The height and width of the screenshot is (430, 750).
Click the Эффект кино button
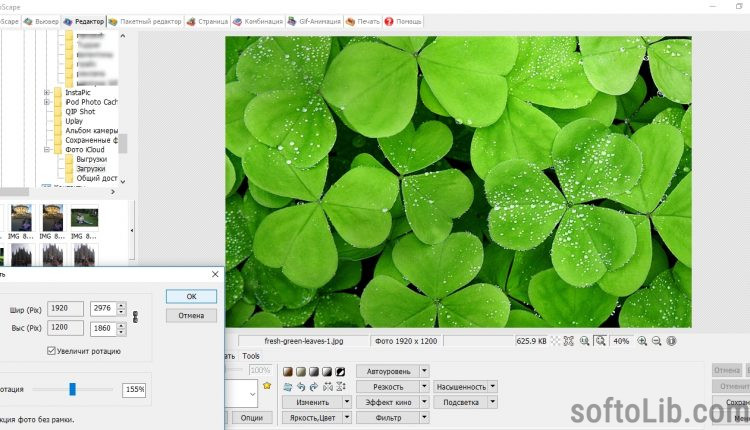coord(388,402)
